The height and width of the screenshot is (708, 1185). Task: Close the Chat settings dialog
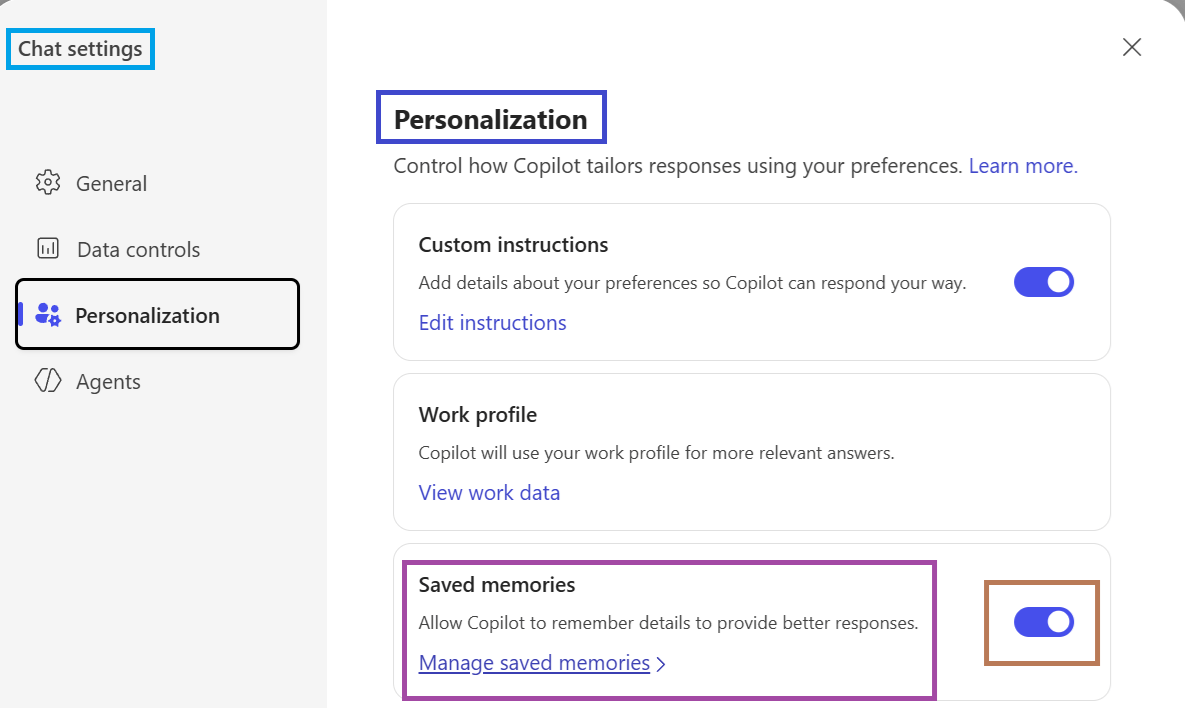[1132, 47]
